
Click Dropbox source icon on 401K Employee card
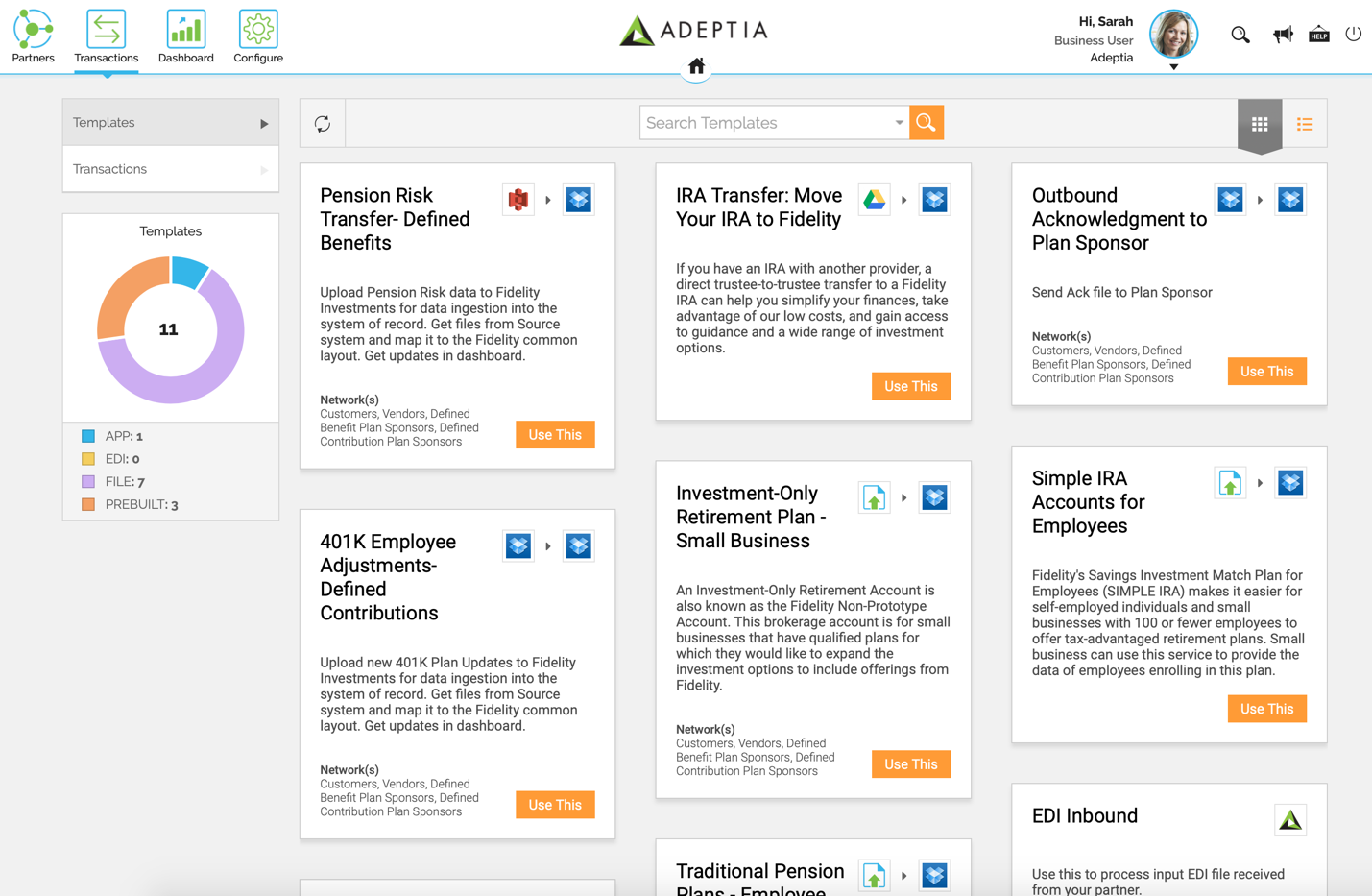518,546
